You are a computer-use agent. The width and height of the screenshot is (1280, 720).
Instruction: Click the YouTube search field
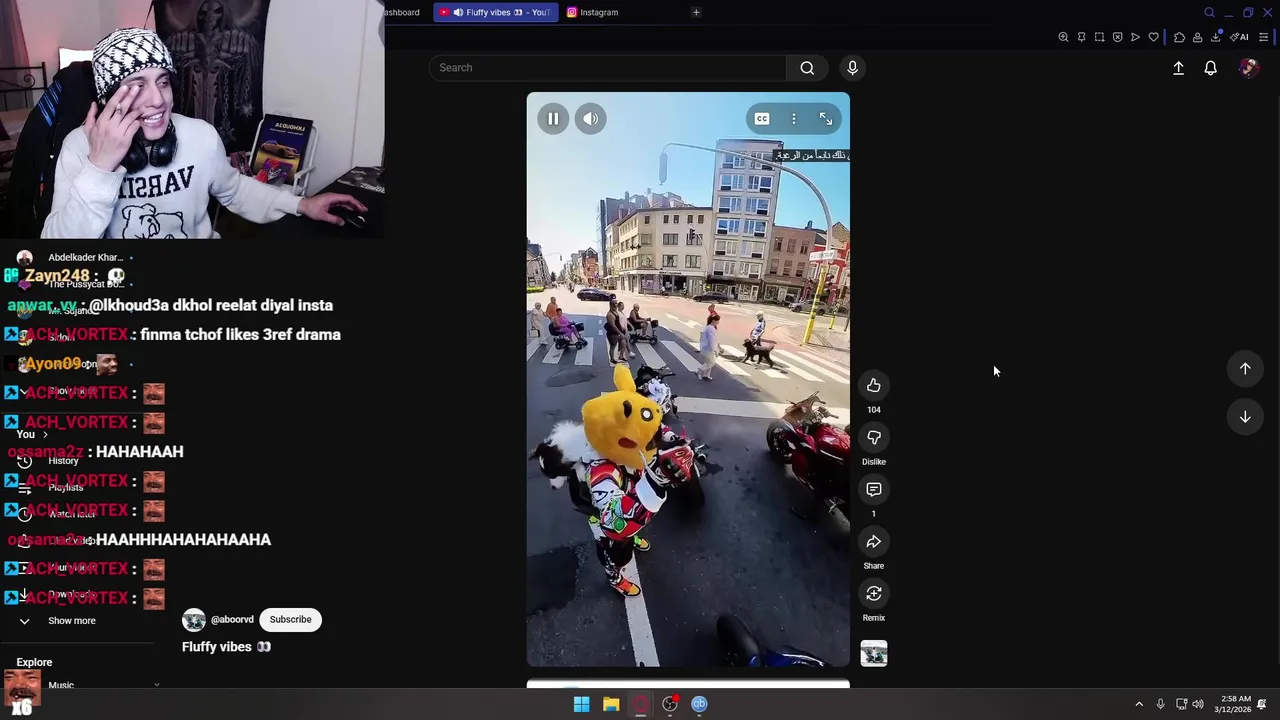coord(608,68)
